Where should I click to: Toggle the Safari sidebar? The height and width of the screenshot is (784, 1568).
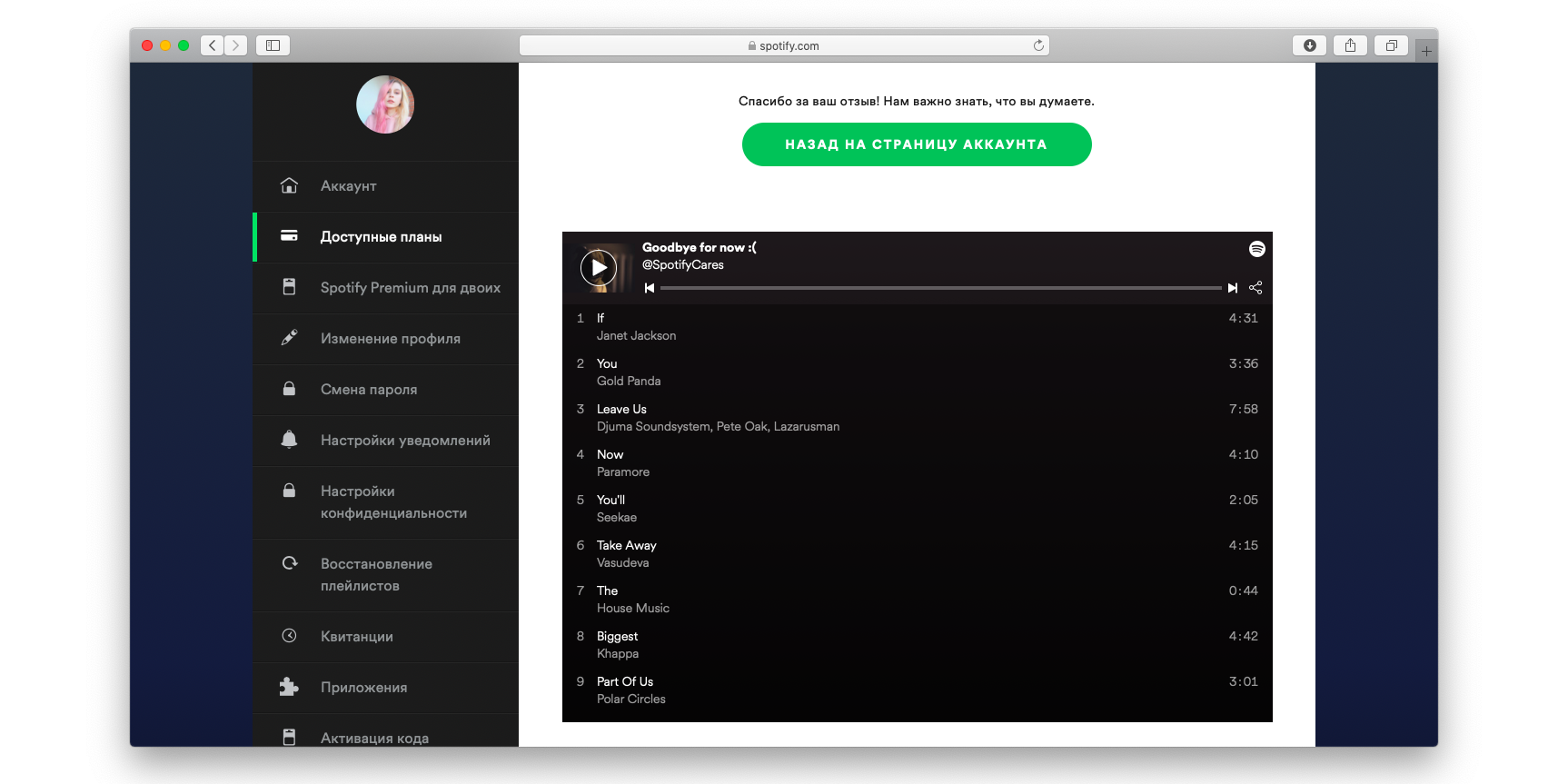tap(273, 45)
